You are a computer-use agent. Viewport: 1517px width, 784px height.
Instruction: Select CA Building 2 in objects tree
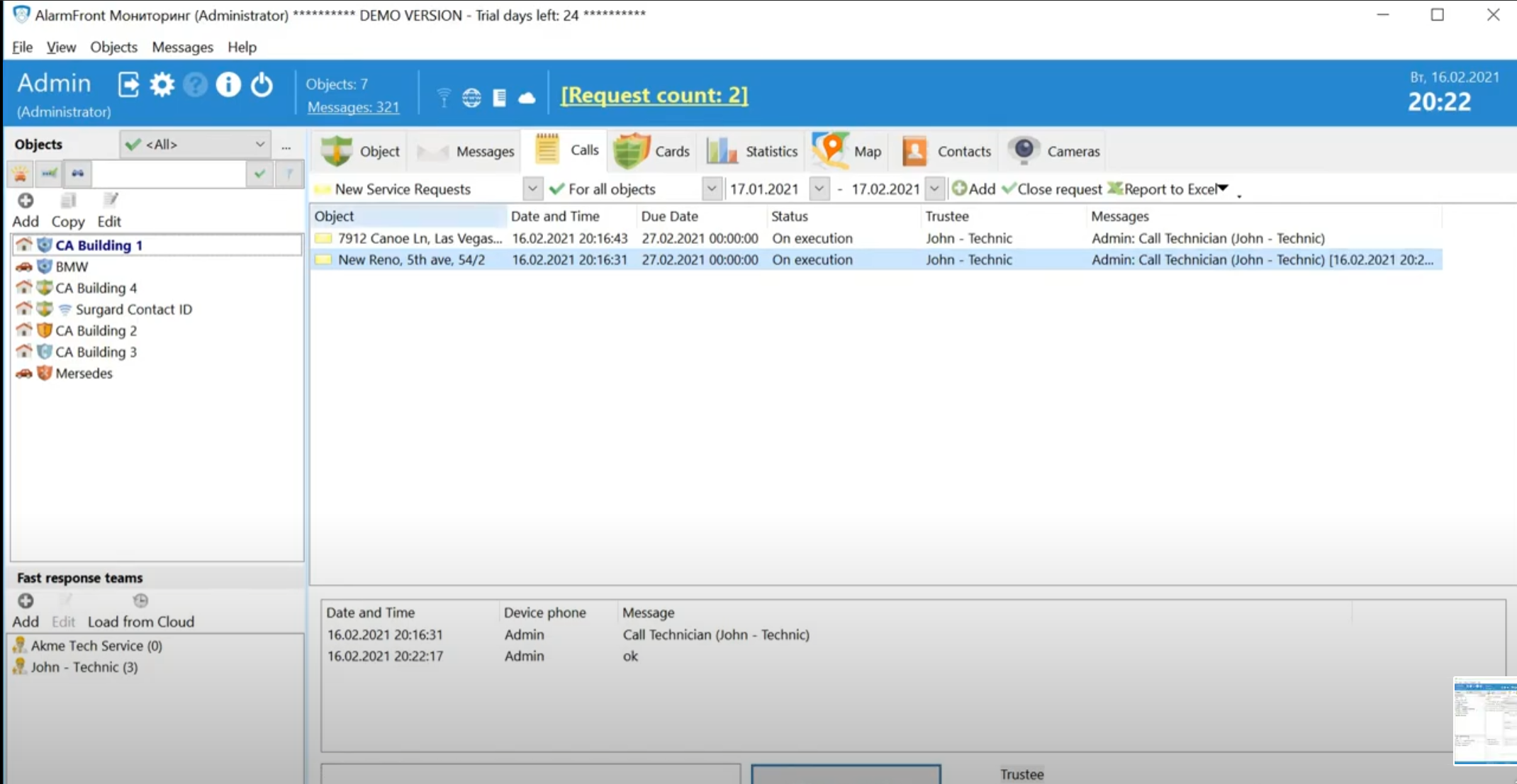click(x=96, y=330)
